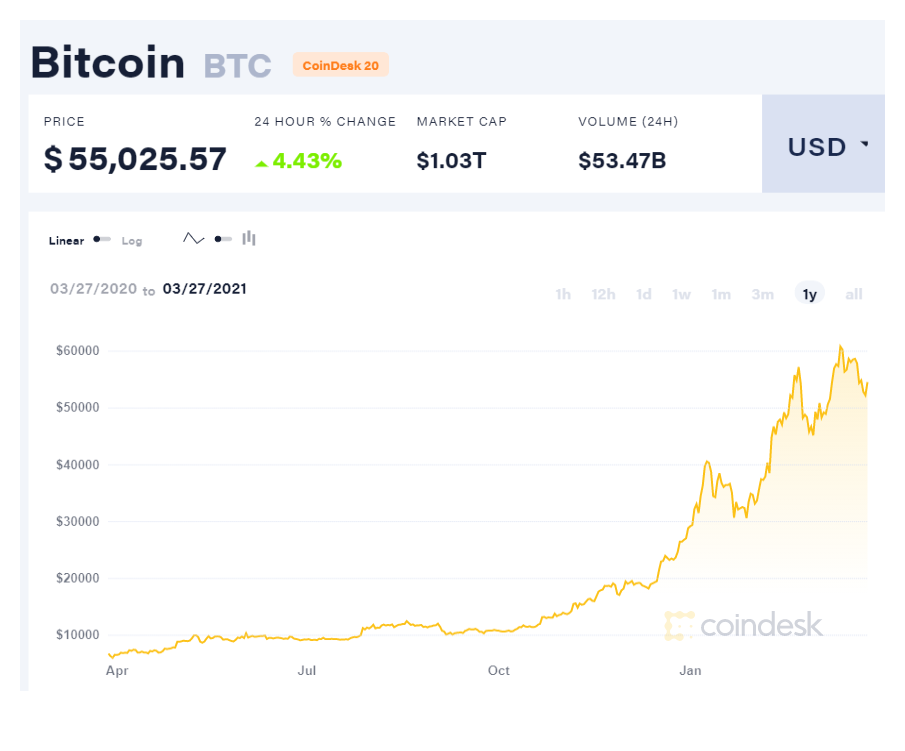Open the USD currency dropdown
Image resolution: width=905 pixels, height=751 pixels.
pyautogui.click(x=826, y=146)
